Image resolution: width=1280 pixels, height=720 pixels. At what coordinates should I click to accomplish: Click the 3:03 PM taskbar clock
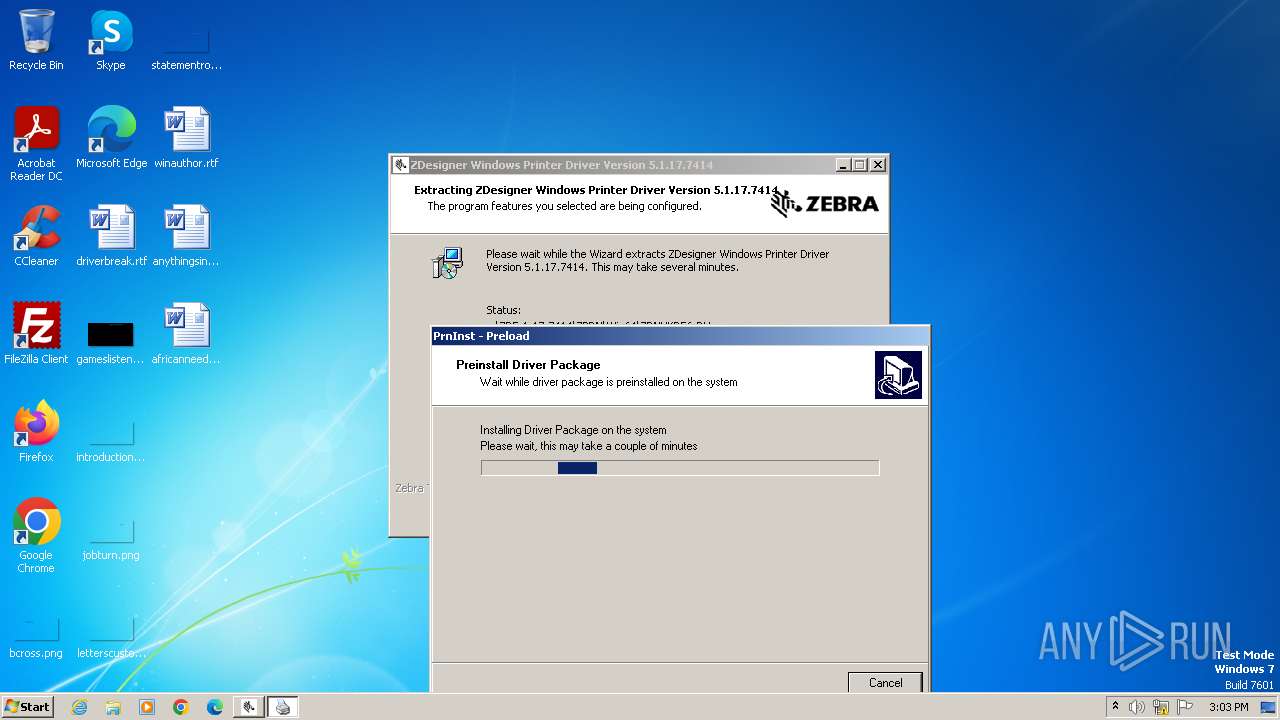pyautogui.click(x=1228, y=707)
